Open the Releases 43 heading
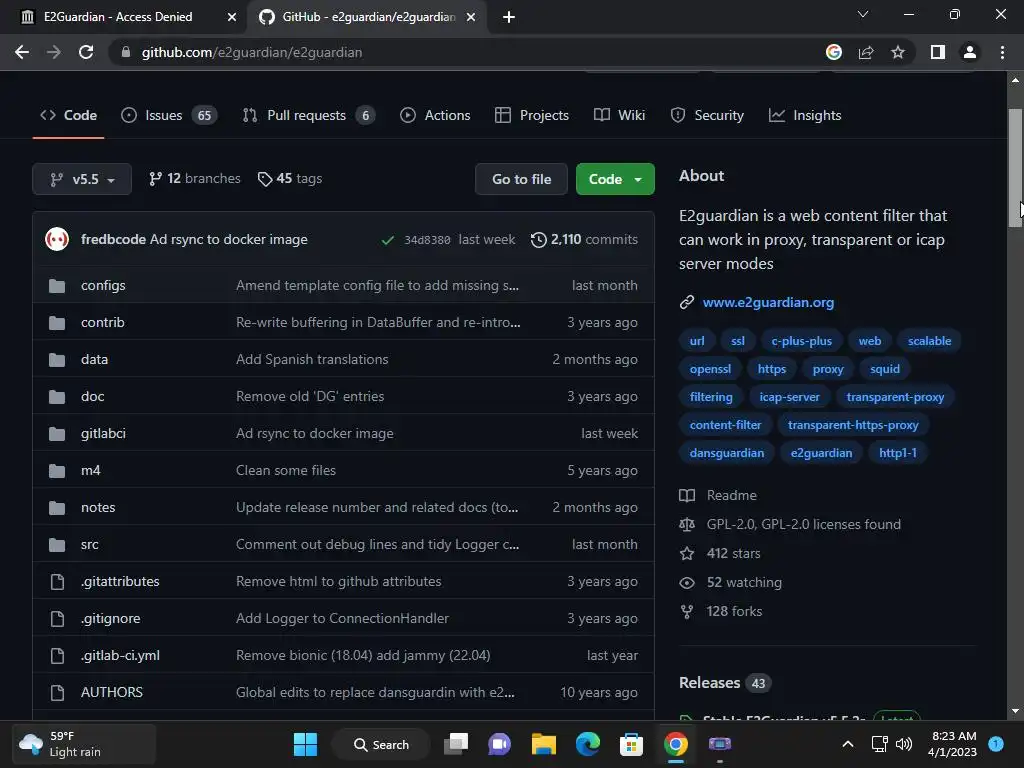 click(724, 683)
